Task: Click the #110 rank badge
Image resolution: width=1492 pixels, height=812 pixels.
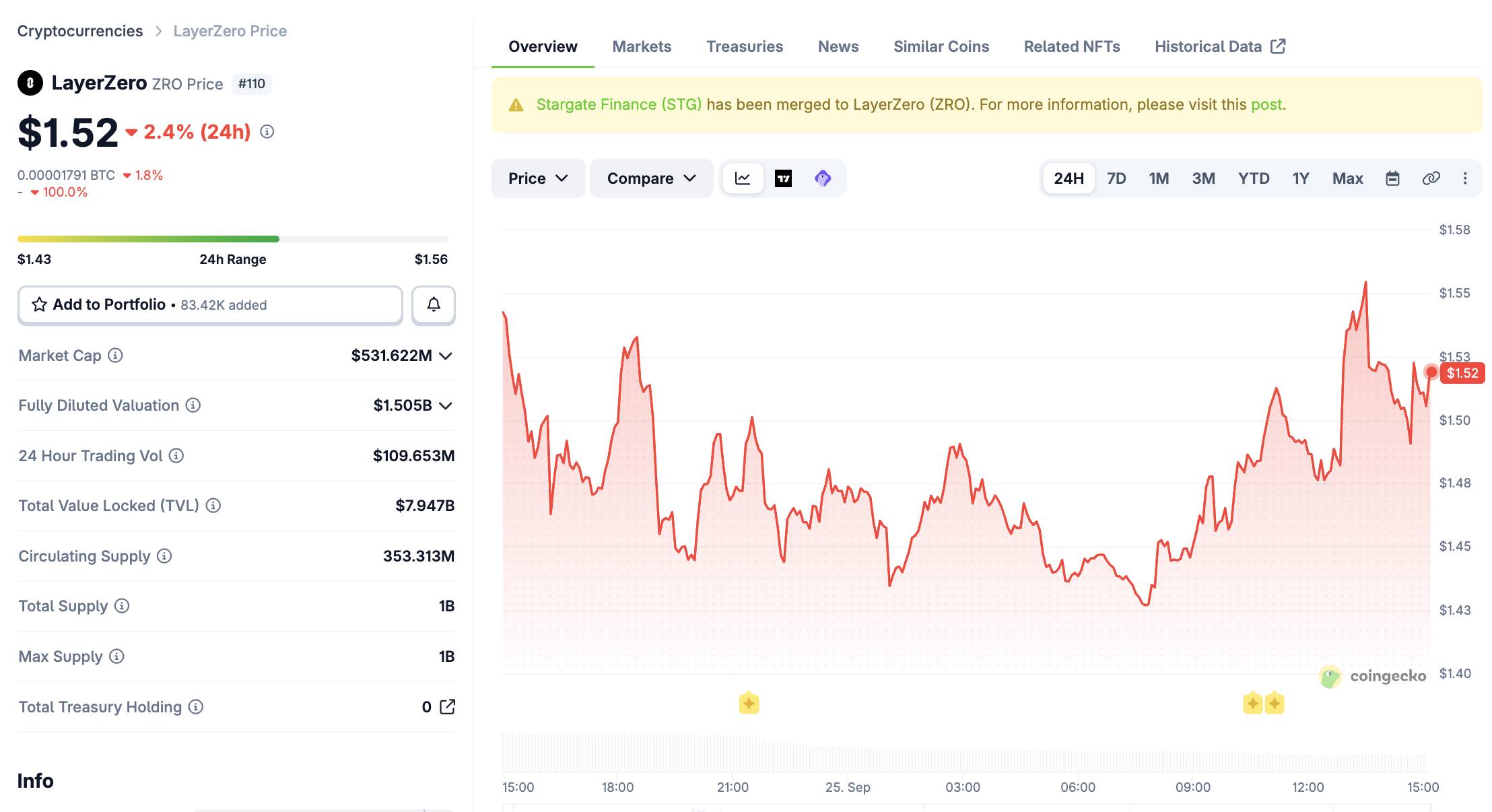Action: (x=252, y=83)
